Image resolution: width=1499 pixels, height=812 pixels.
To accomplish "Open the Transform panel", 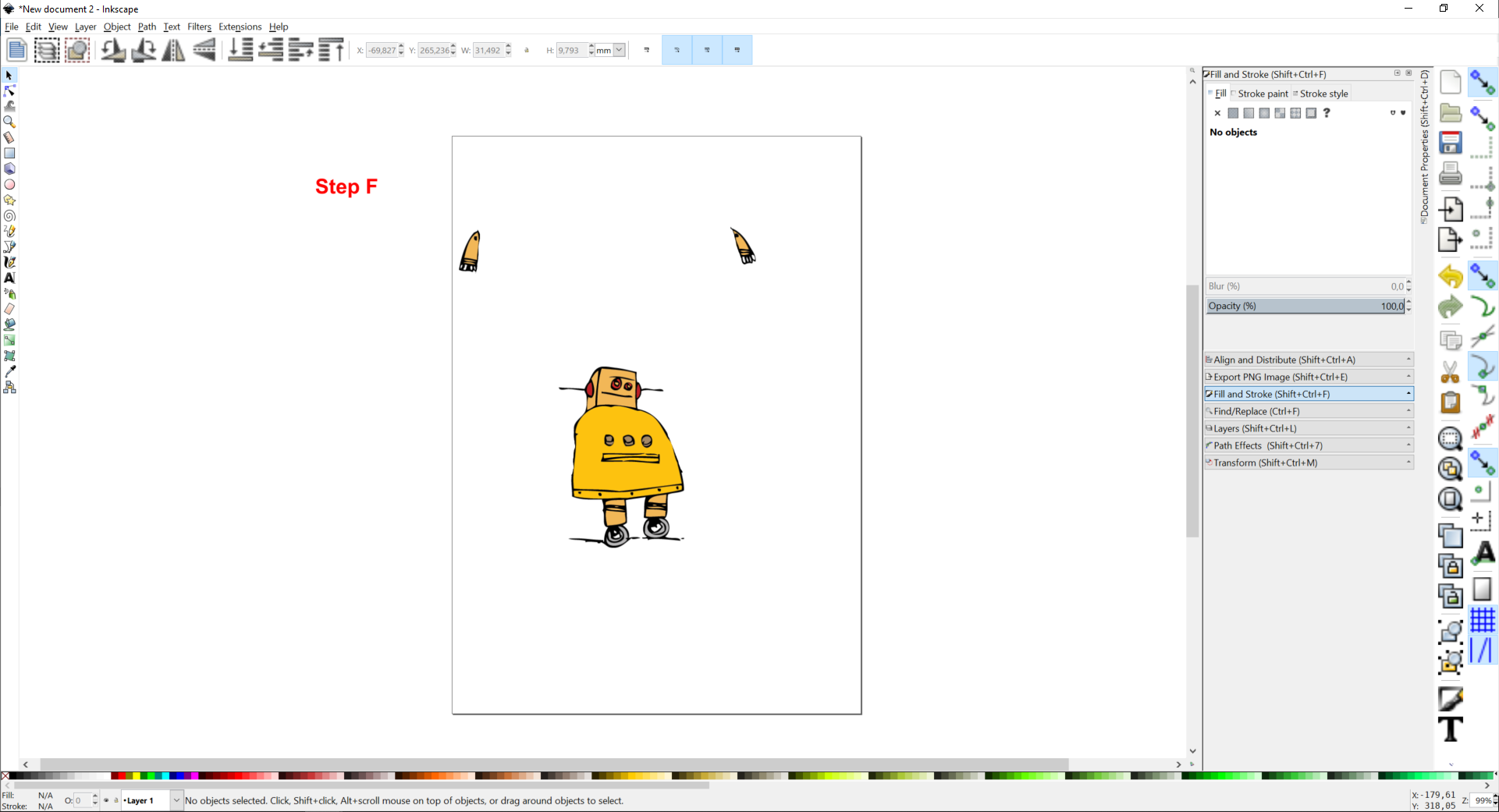I will pos(1309,463).
